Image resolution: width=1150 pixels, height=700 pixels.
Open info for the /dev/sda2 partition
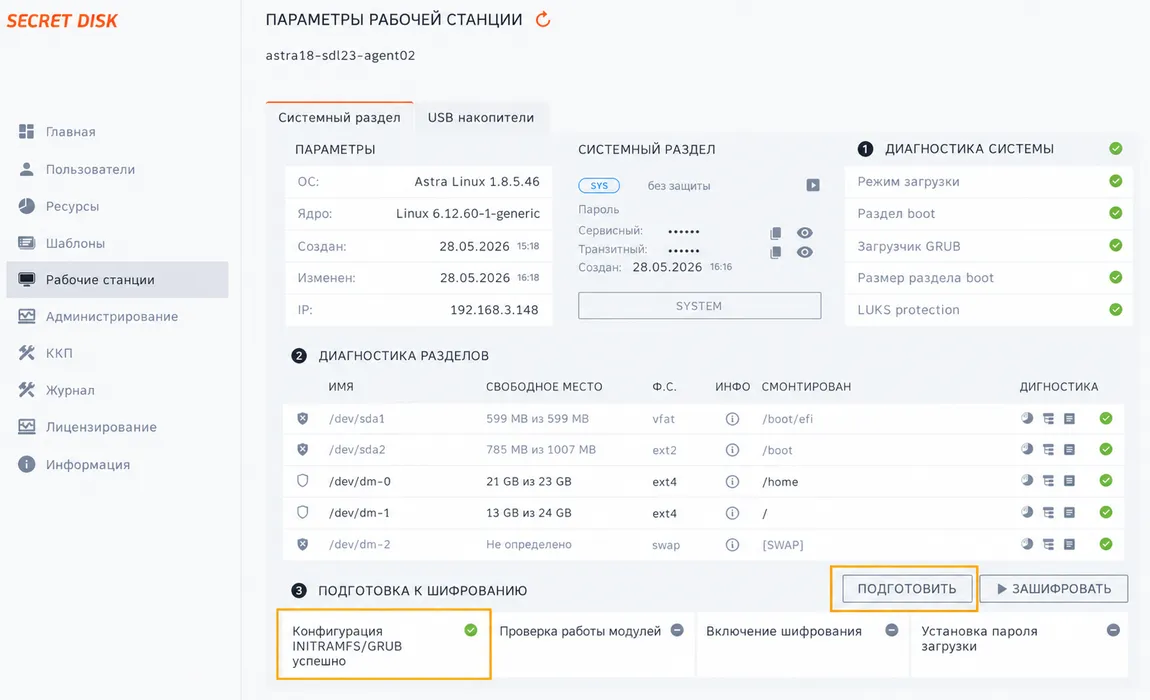pyautogui.click(x=732, y=450)
